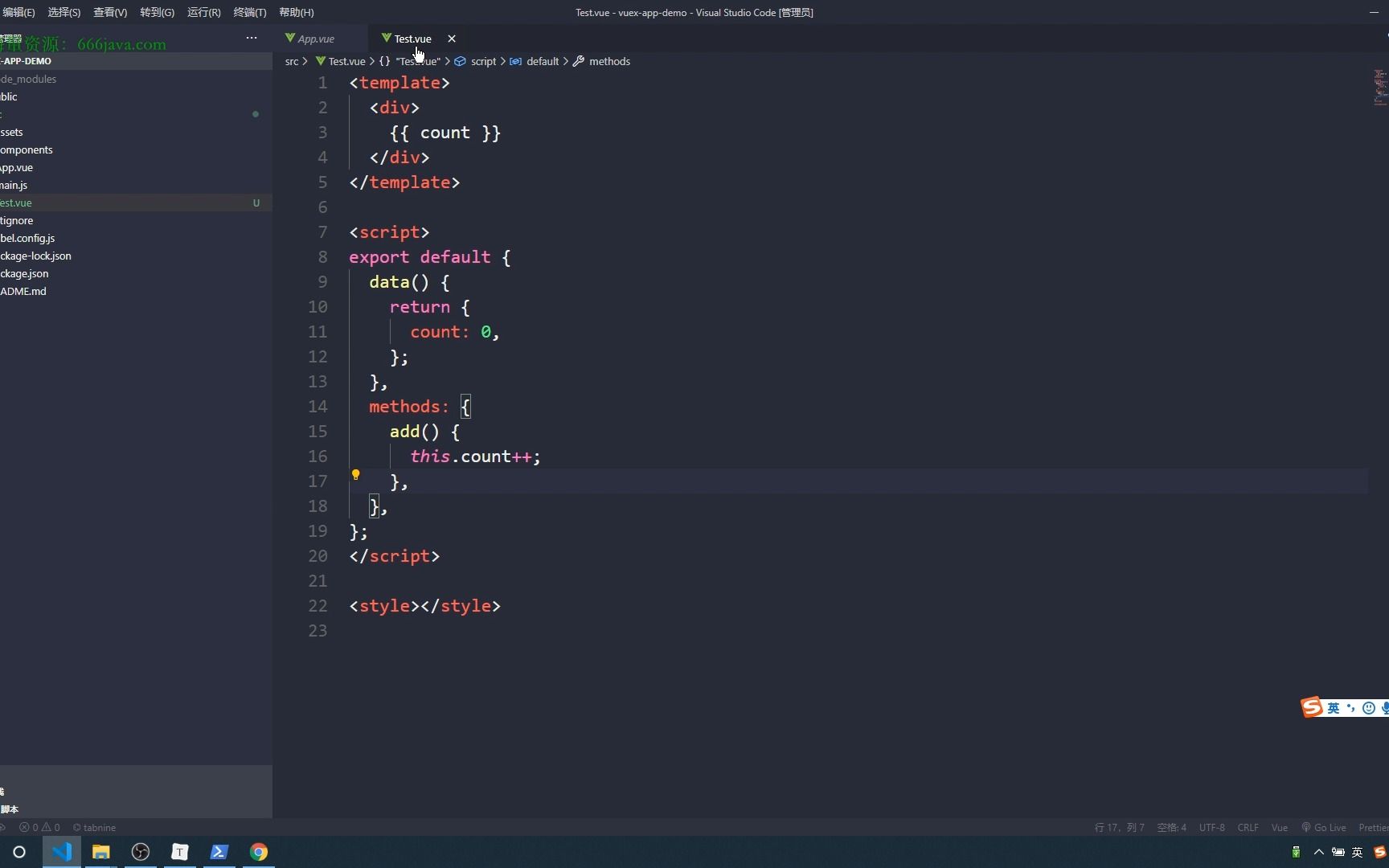Click the tabnine status bar item
This screenshot has width=1389, height=868.
pyautogui.click(x=94, y=827)
